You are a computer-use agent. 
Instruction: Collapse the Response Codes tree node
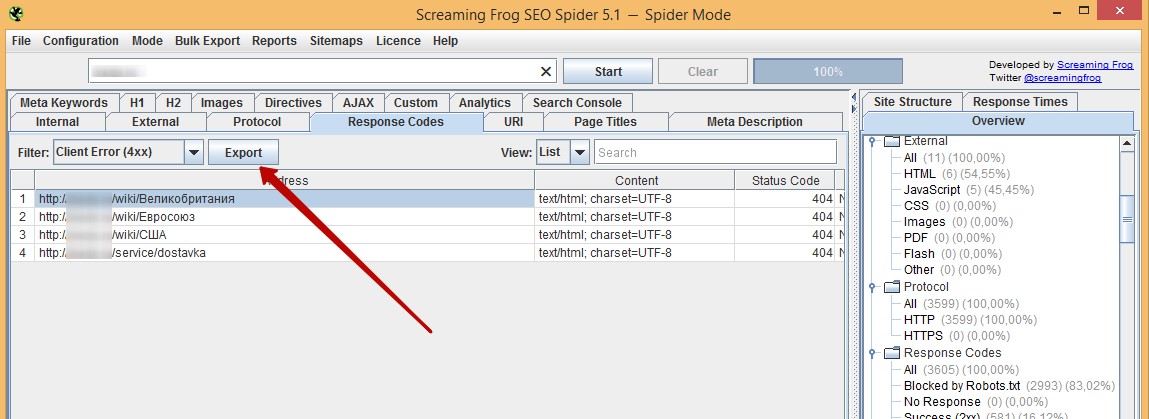(872, 353)
